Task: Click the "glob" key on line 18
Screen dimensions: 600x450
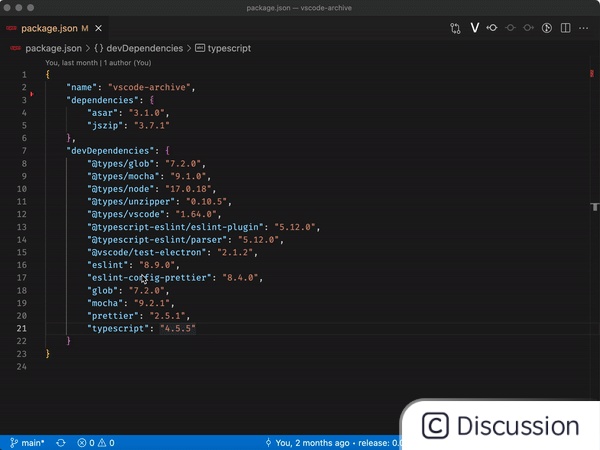Action: point(102,290)
